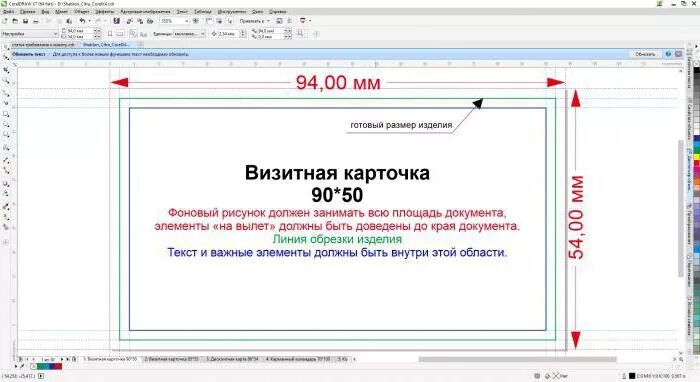Select the Polygon tool
Screen dimensions: 700x382
[6, 135]
